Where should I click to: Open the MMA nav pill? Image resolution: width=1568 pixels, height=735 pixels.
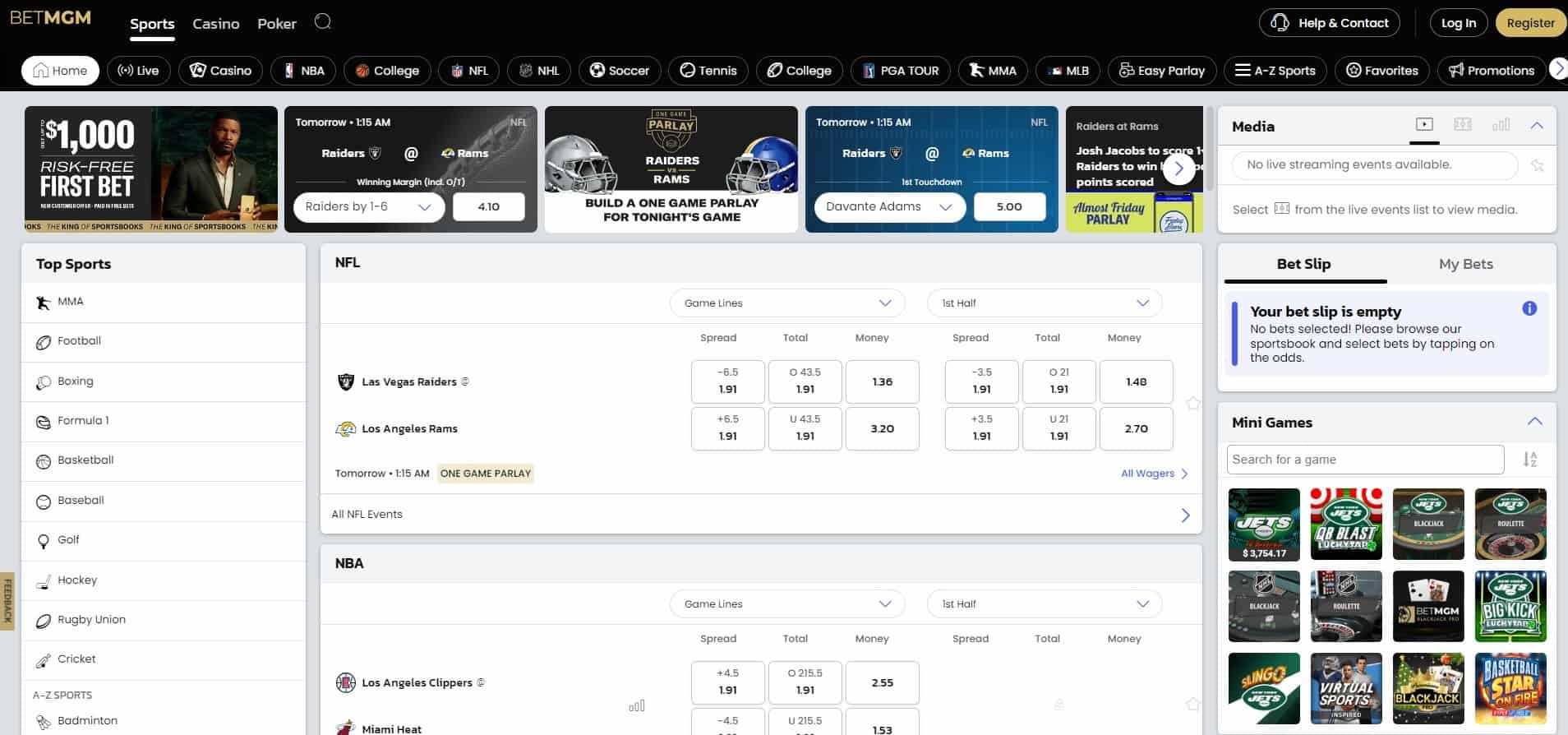pyautogui.click(x=993, y=71)
